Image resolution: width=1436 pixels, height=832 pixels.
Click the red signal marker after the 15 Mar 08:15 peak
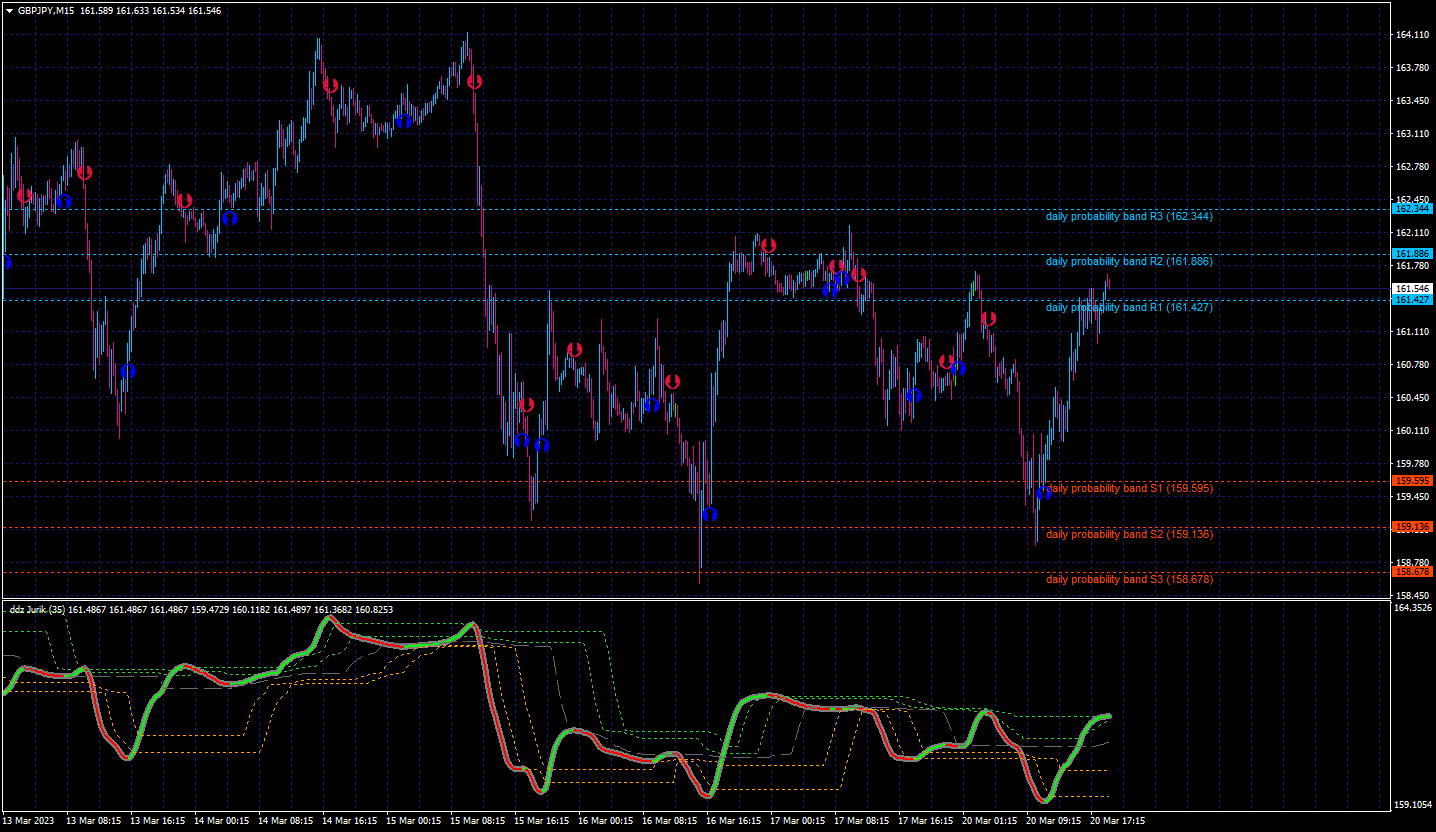tap(475, 81)
